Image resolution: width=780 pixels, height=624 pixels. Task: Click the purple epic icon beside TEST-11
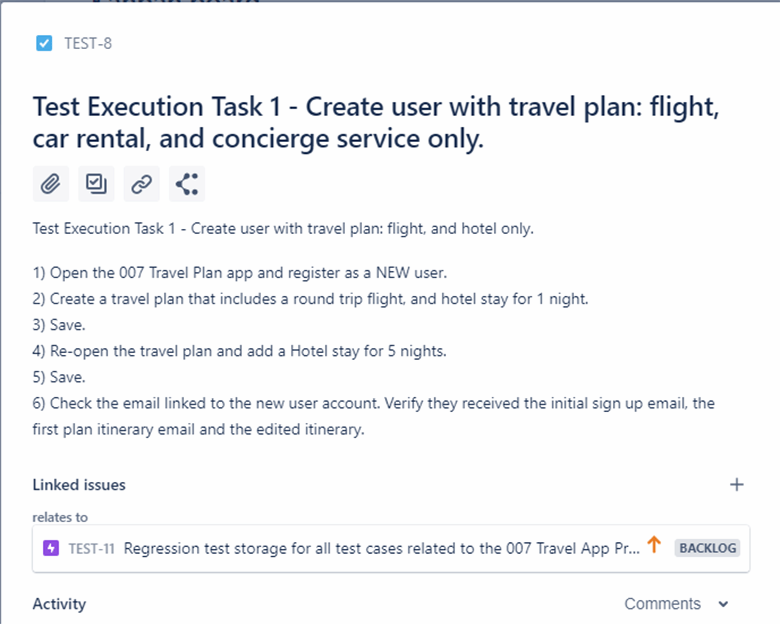click(x=51, y=548)
